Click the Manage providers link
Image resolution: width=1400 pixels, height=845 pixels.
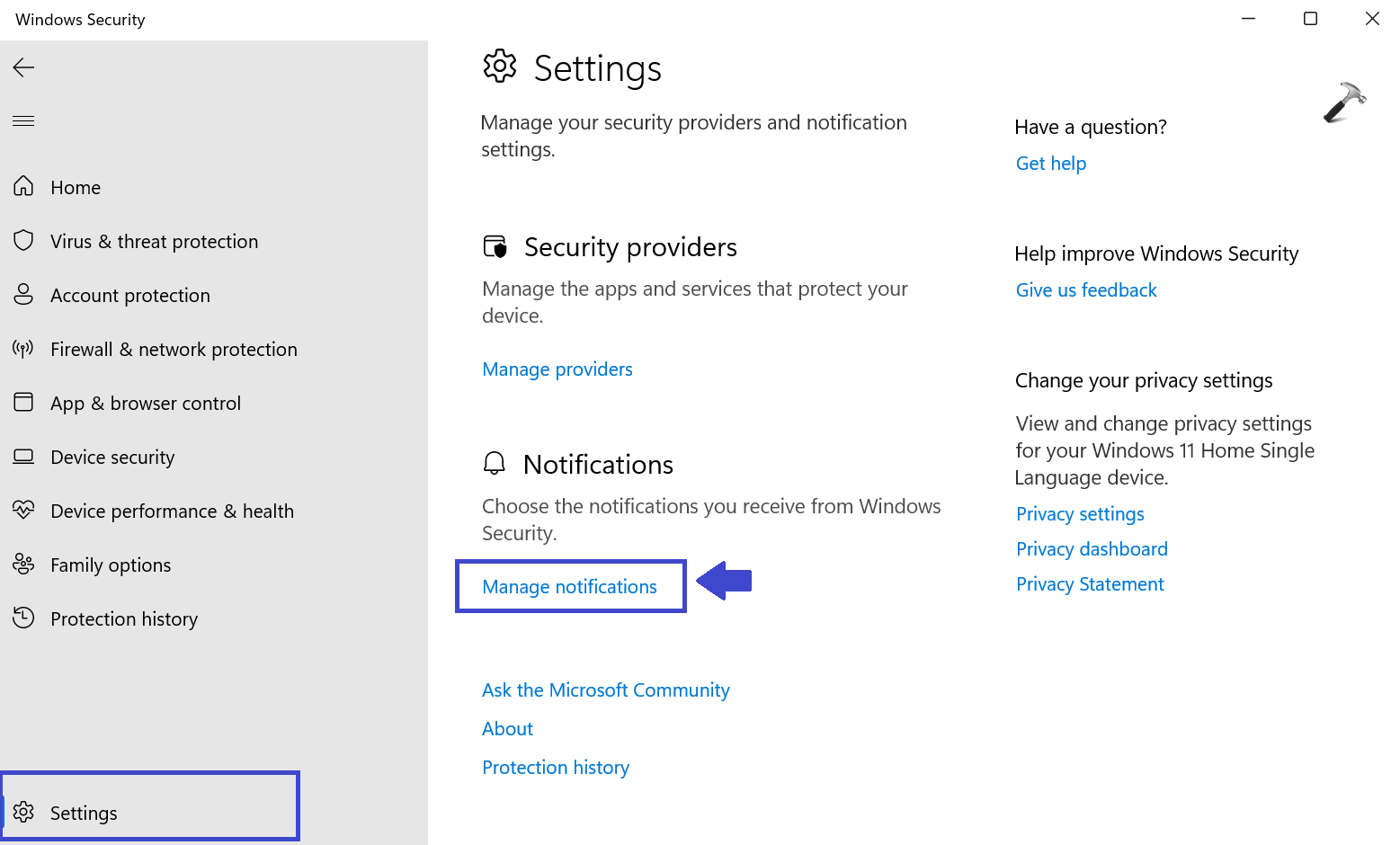pyautogui.click(x=557, y=369)
